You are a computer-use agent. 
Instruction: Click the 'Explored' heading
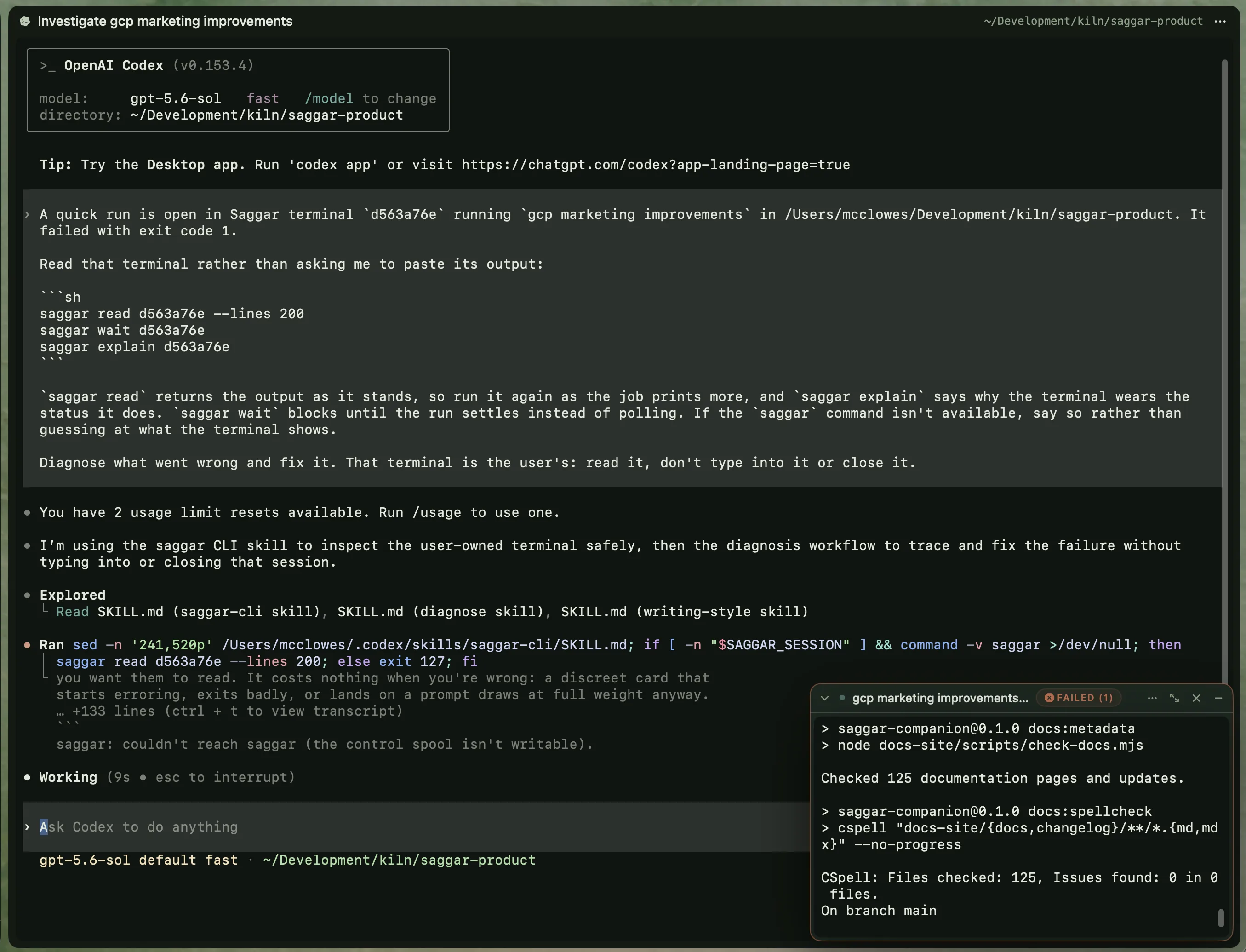73,596
